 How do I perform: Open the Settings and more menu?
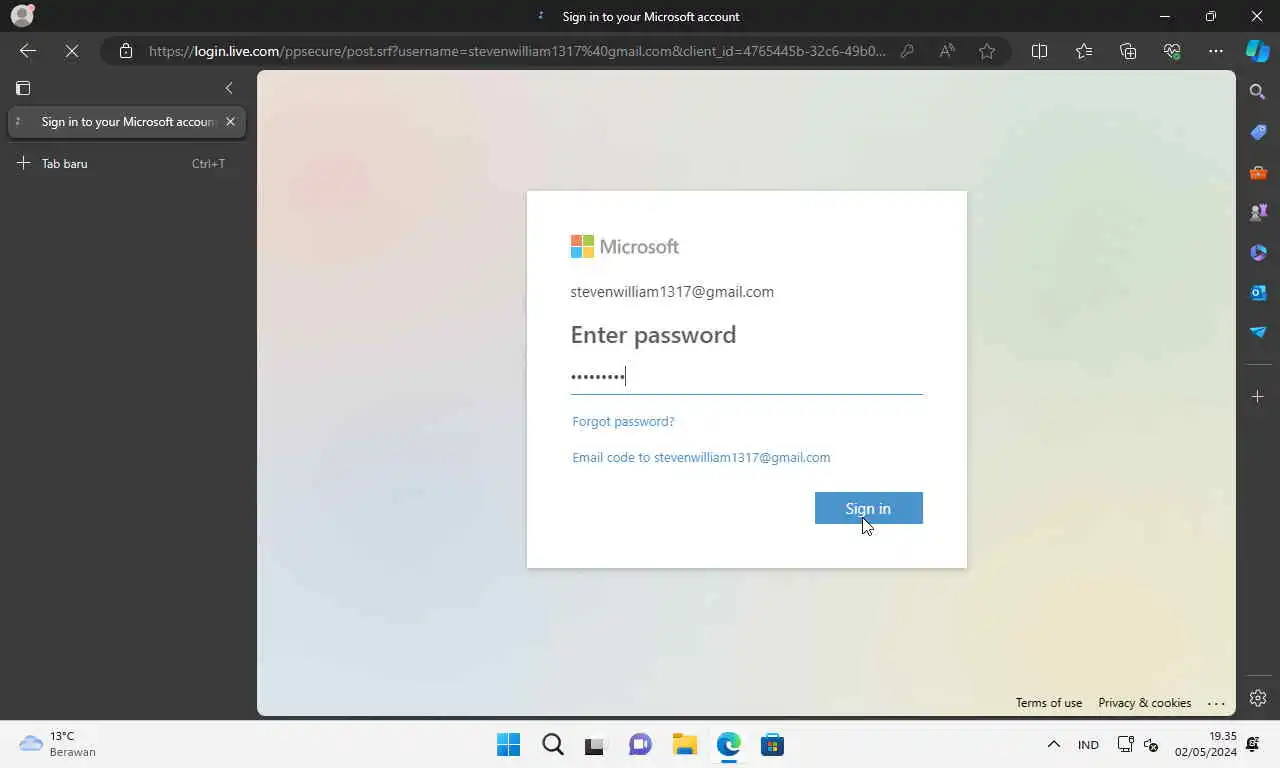click(x=1216, y=51)
